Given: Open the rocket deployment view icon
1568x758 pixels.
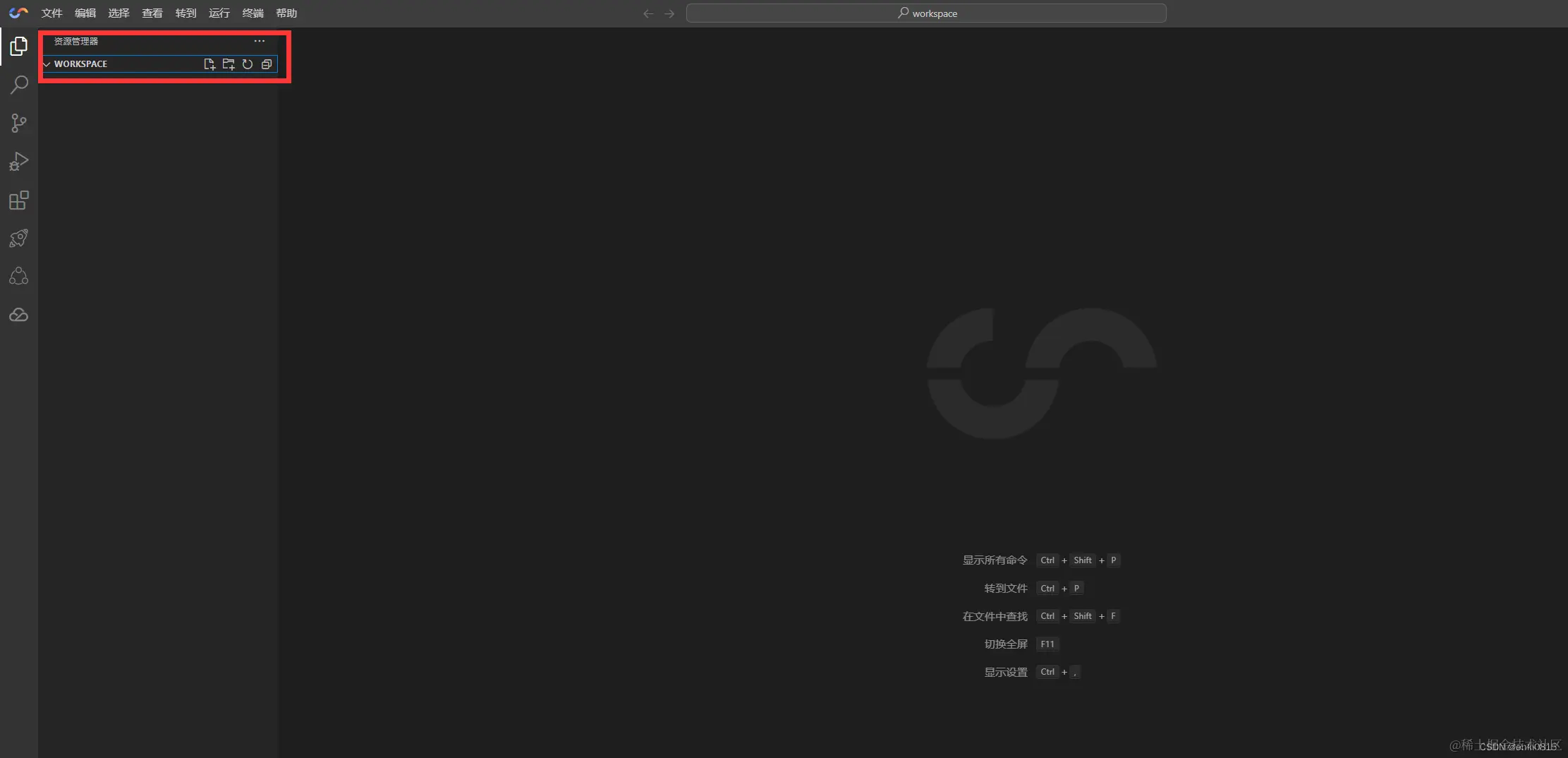Looking at the screenshot, I should coord(19,239).
